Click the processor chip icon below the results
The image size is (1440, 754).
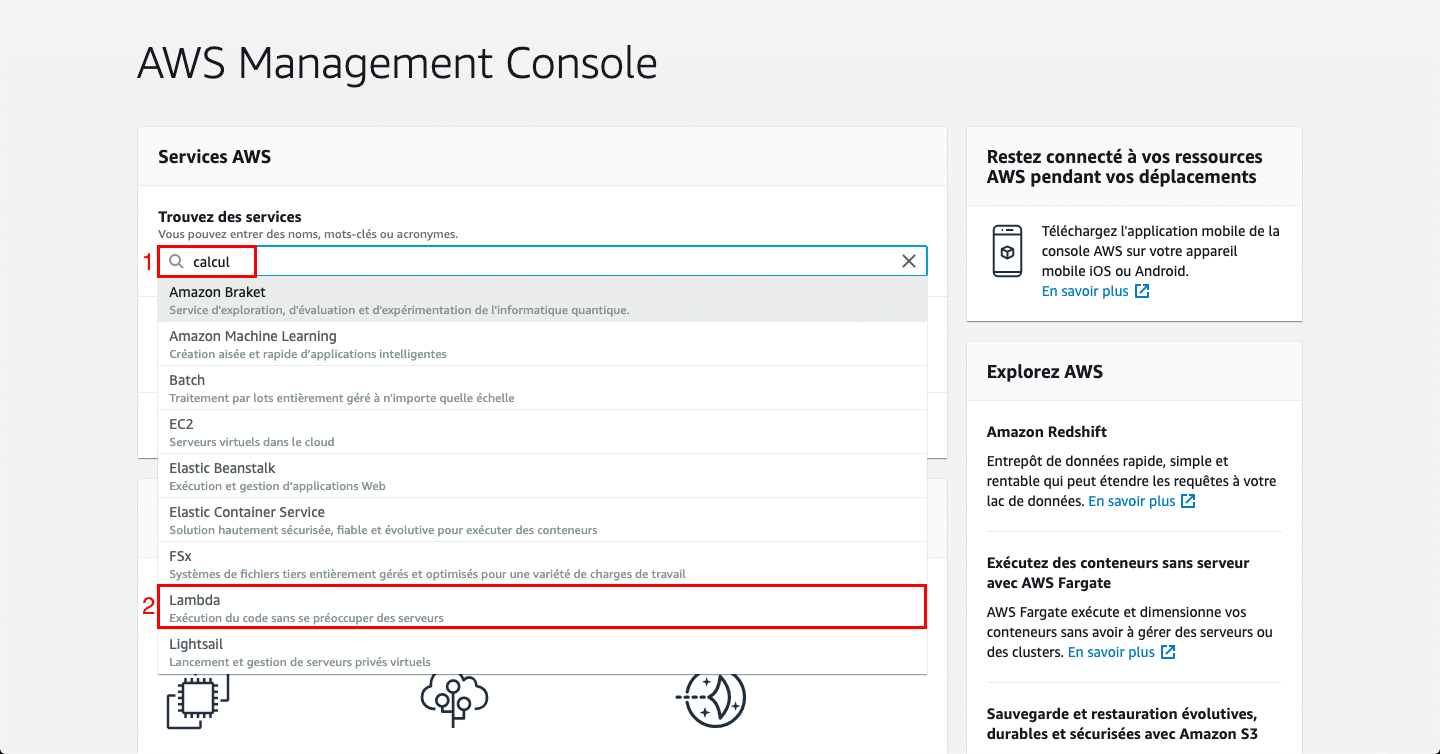198,701
